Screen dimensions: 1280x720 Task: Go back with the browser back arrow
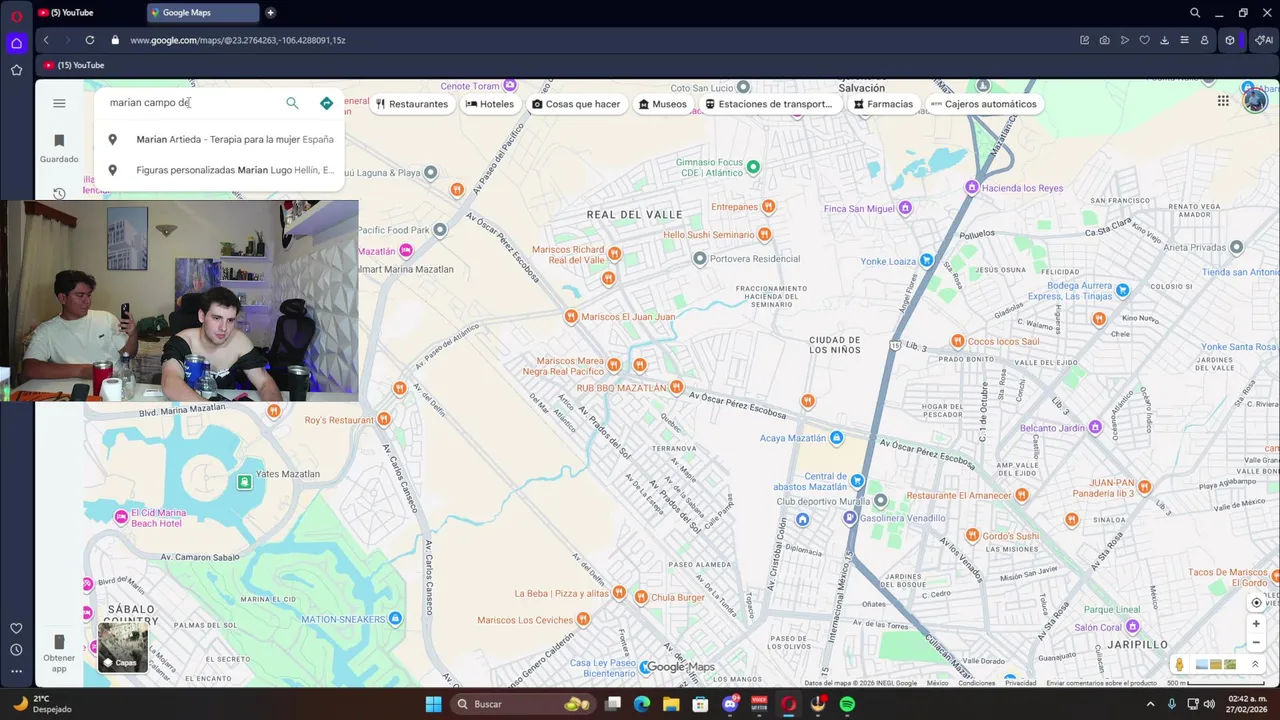pos(46,40)
